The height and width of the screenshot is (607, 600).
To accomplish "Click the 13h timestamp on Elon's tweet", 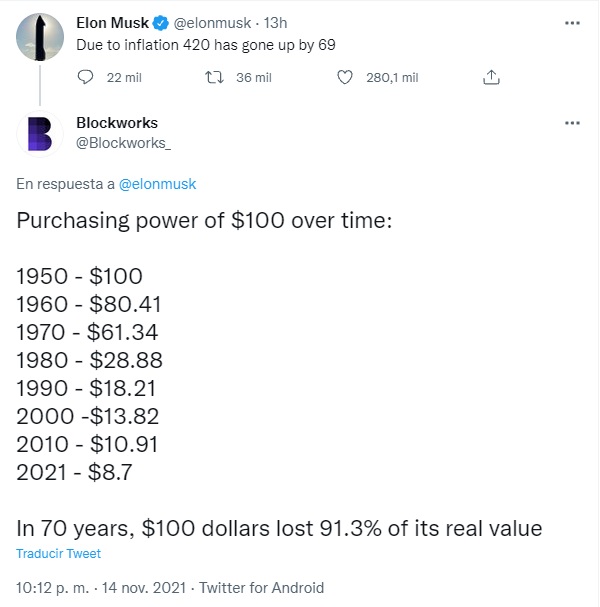I will coord(275,23).
